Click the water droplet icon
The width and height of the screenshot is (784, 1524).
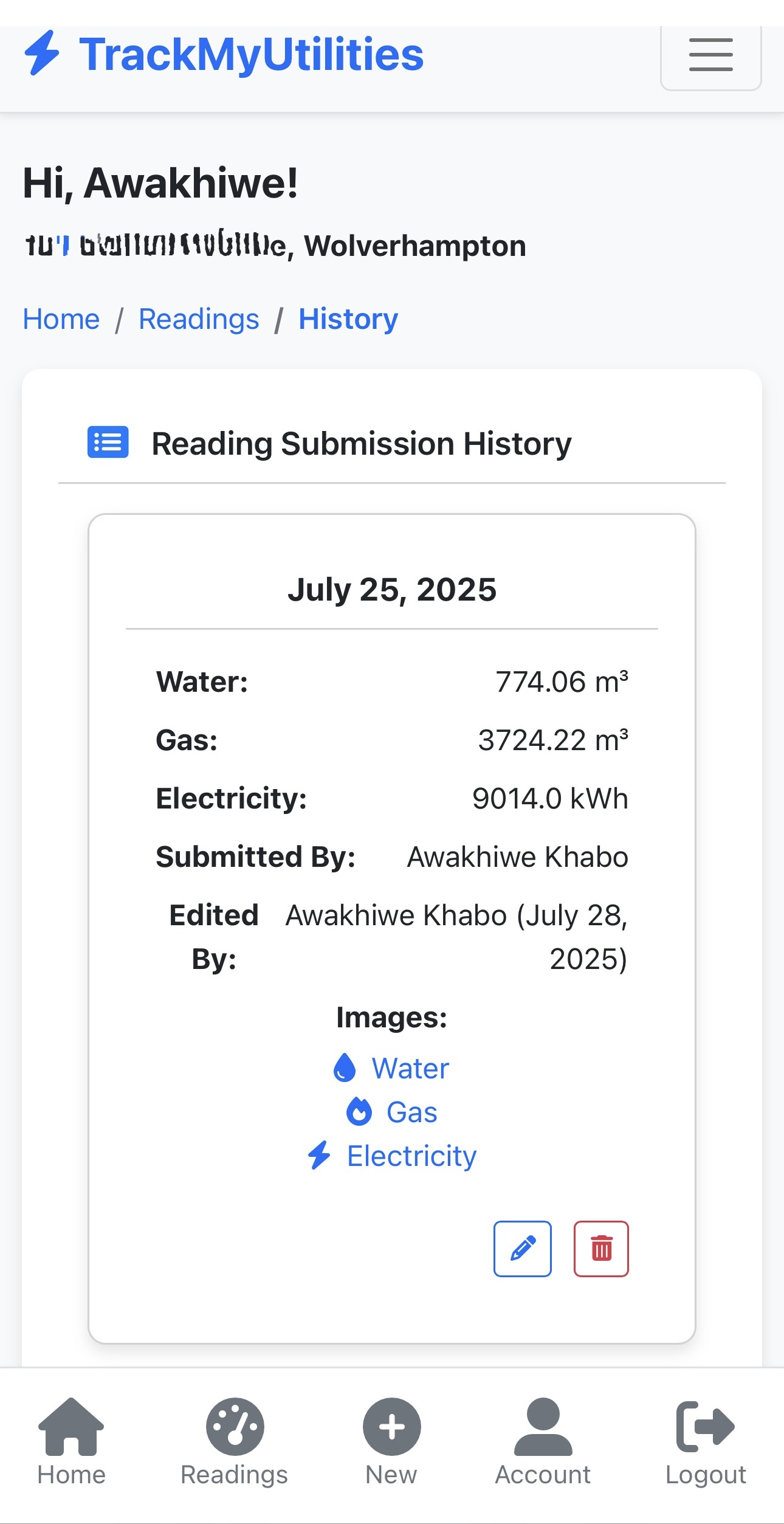345,1067
